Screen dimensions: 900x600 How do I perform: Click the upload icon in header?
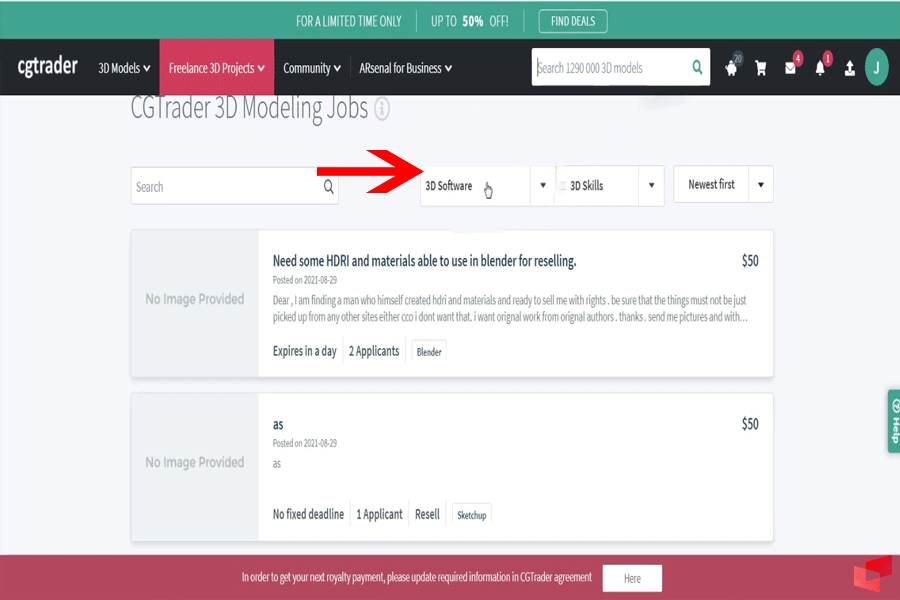849,69
